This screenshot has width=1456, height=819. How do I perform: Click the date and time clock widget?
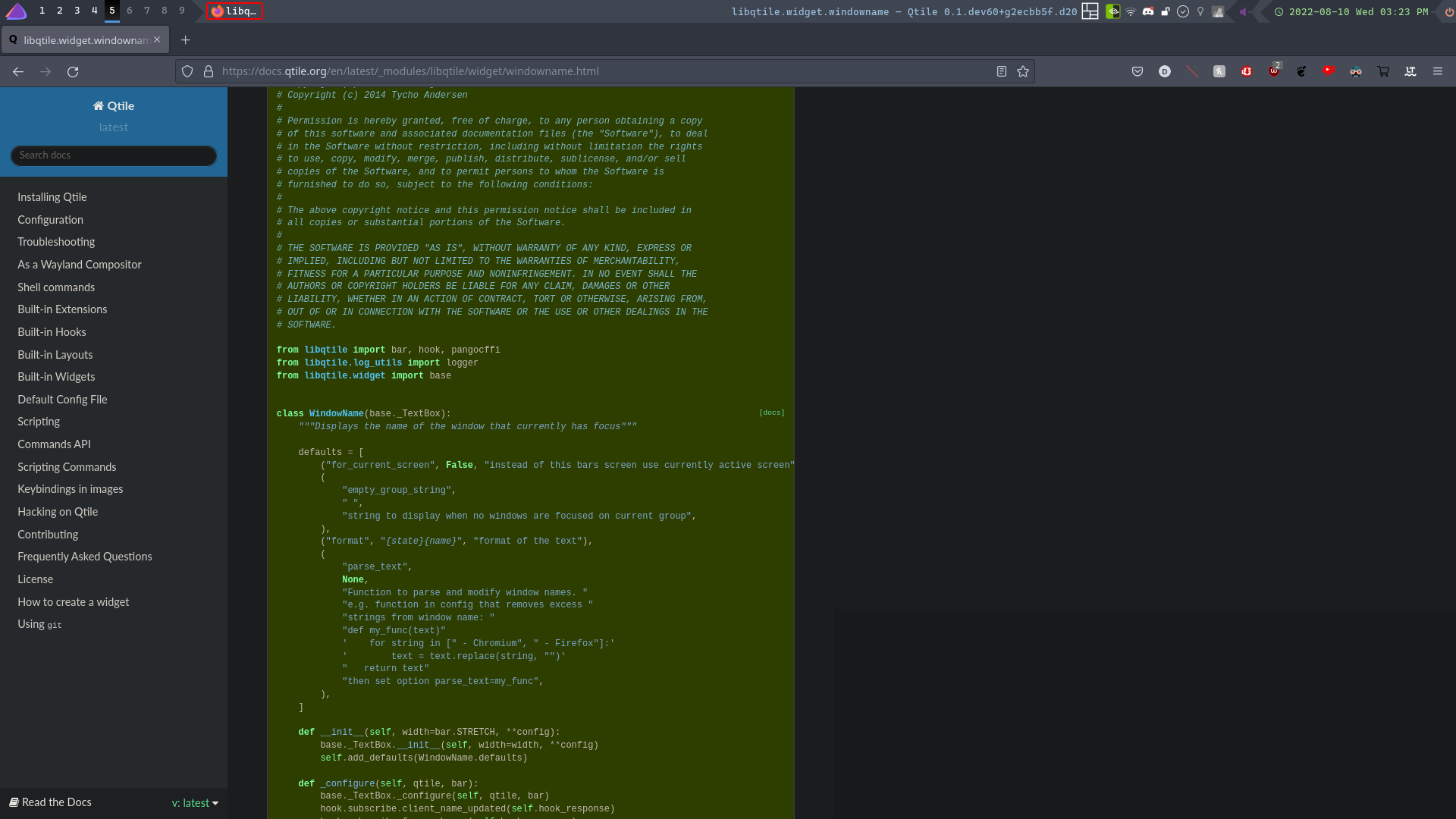point(1351,11)
